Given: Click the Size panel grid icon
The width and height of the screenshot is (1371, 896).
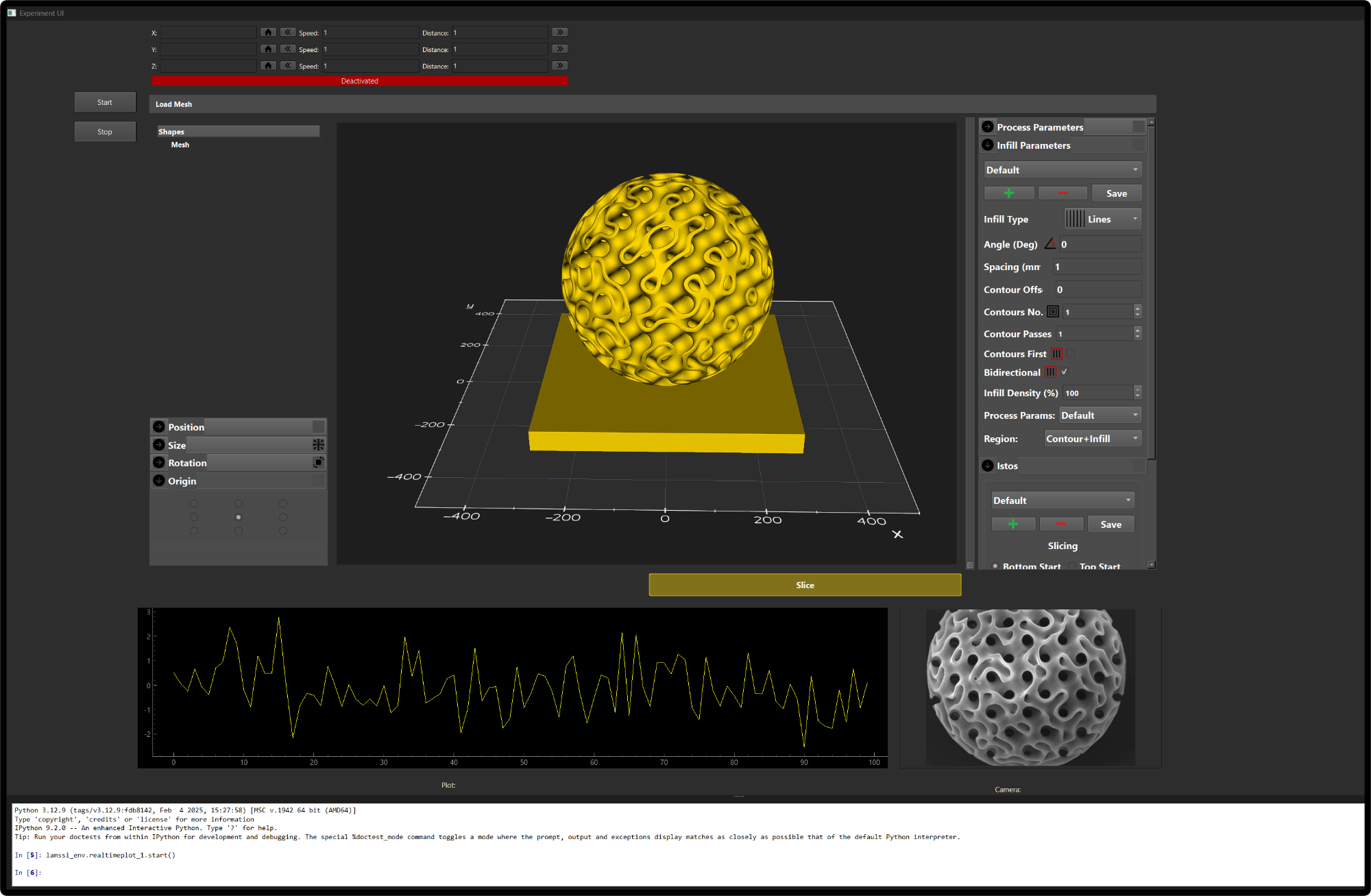Looking at the screenshot, I should pos(318,445).
